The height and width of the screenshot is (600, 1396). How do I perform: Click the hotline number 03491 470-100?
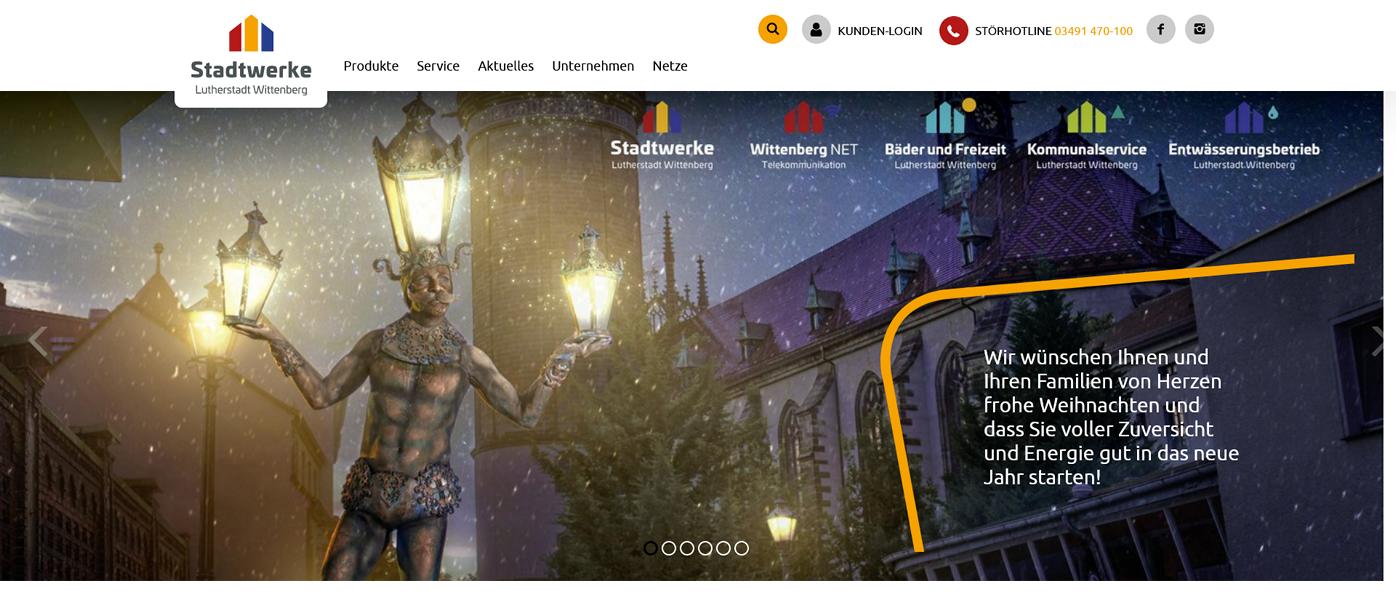(x=1094, y=31)
